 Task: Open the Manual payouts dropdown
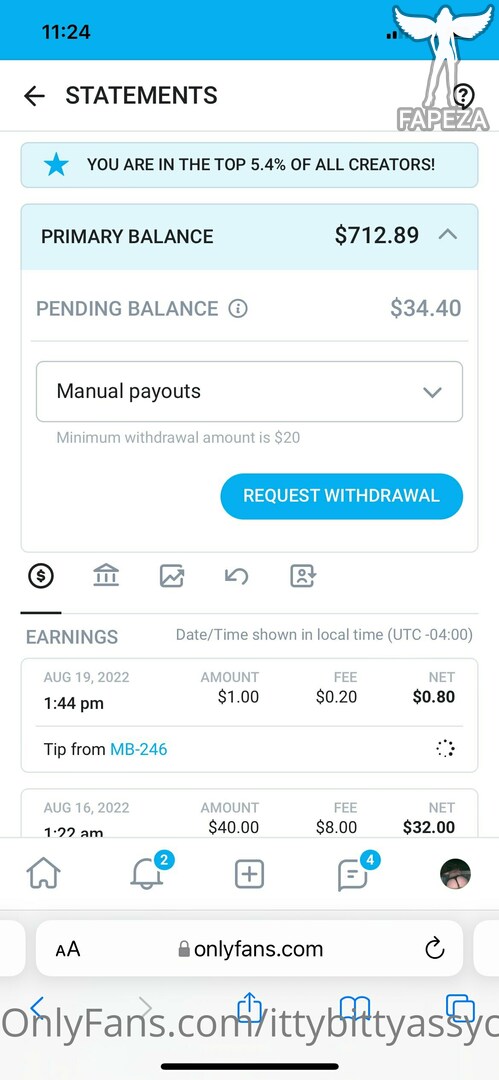point(249,391)
